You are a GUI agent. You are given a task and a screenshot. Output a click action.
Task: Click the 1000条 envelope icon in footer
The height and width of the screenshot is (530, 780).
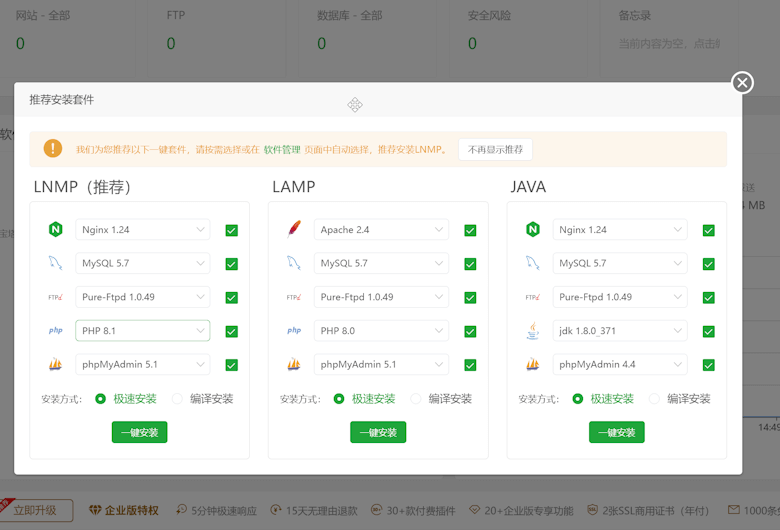click(x=734, y=510)
